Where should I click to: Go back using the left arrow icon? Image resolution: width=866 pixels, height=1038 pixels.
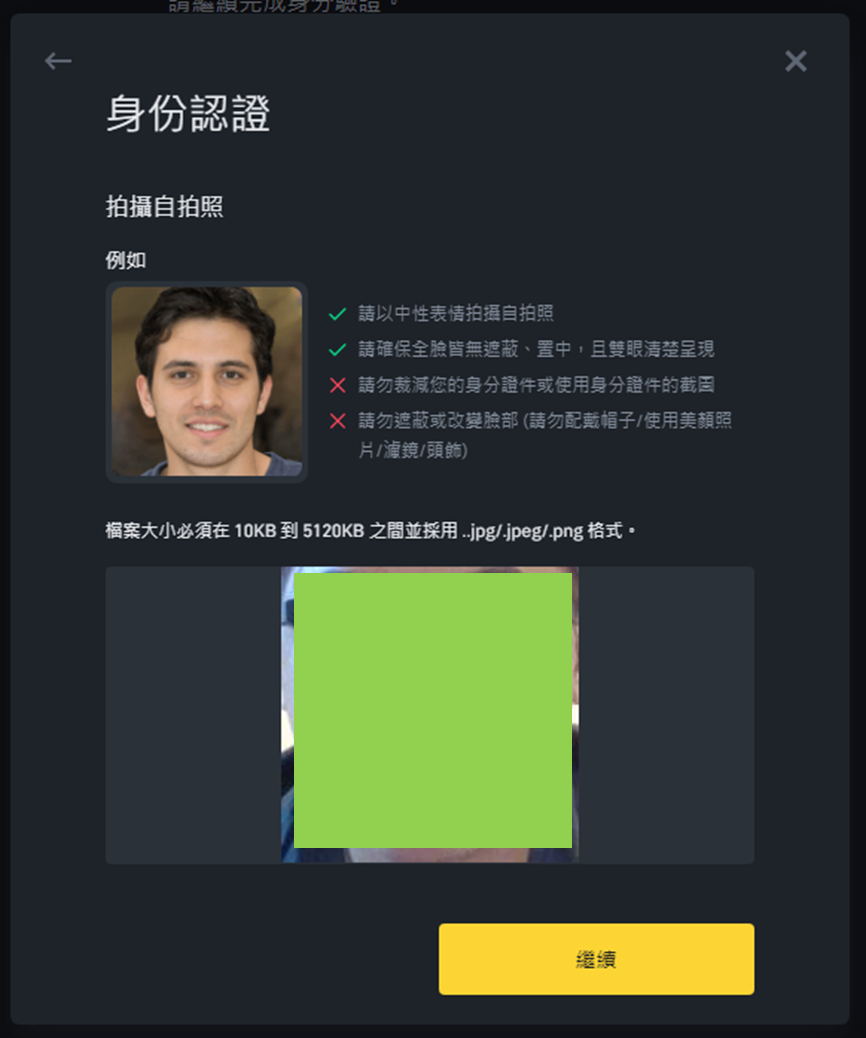click(x=58, y=61)
